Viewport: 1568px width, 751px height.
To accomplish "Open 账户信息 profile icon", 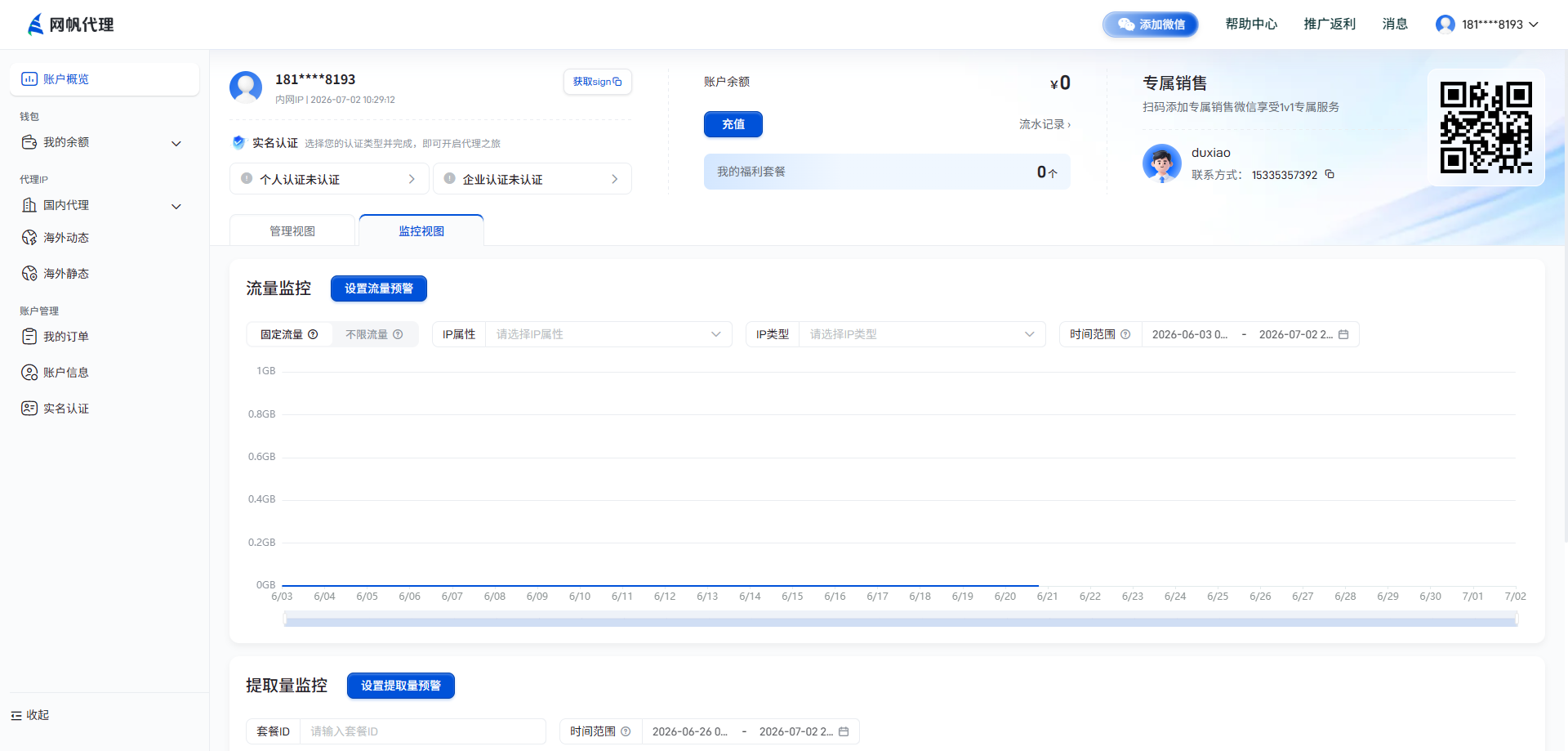I will point(29,373).
